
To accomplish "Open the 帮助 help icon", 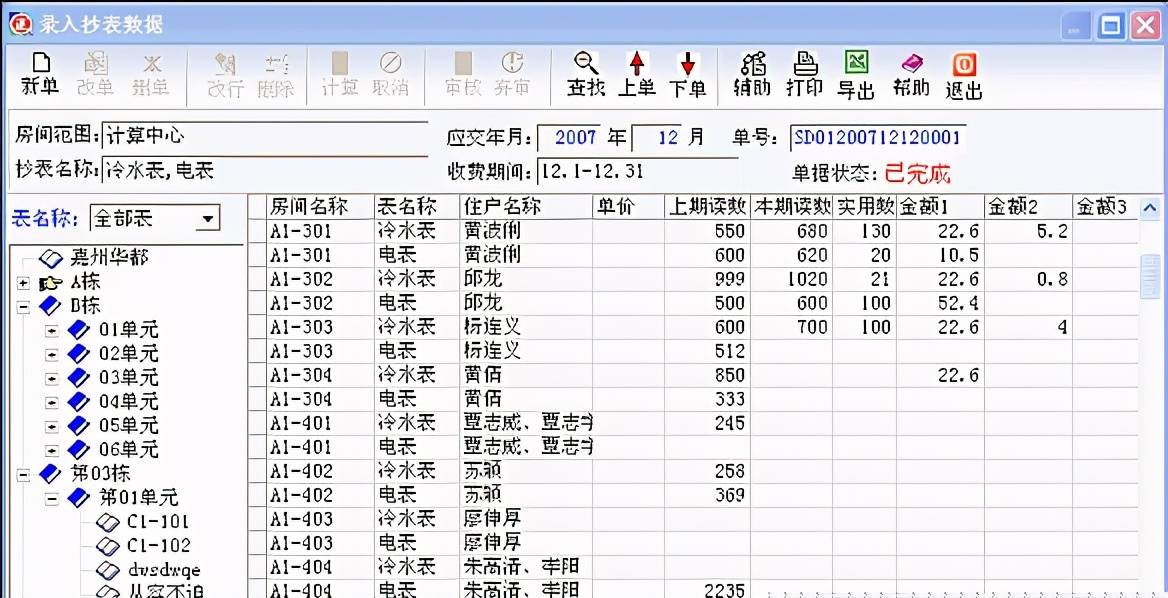I will point(911,75).
